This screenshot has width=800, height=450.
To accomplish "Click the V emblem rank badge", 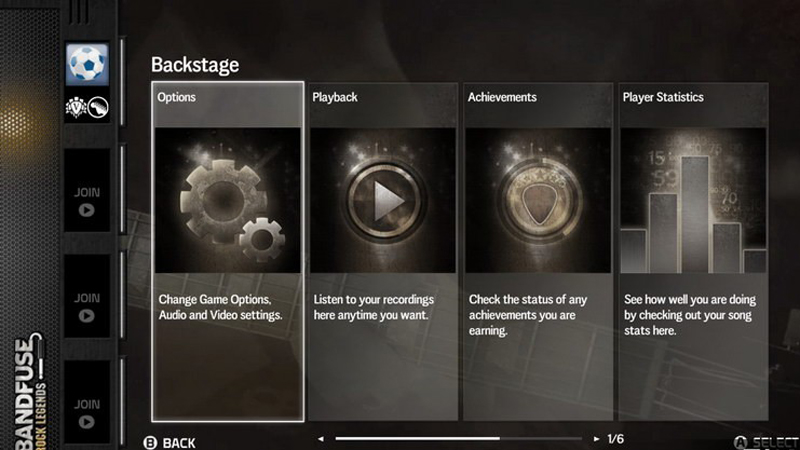I will [x=76, y=108].
